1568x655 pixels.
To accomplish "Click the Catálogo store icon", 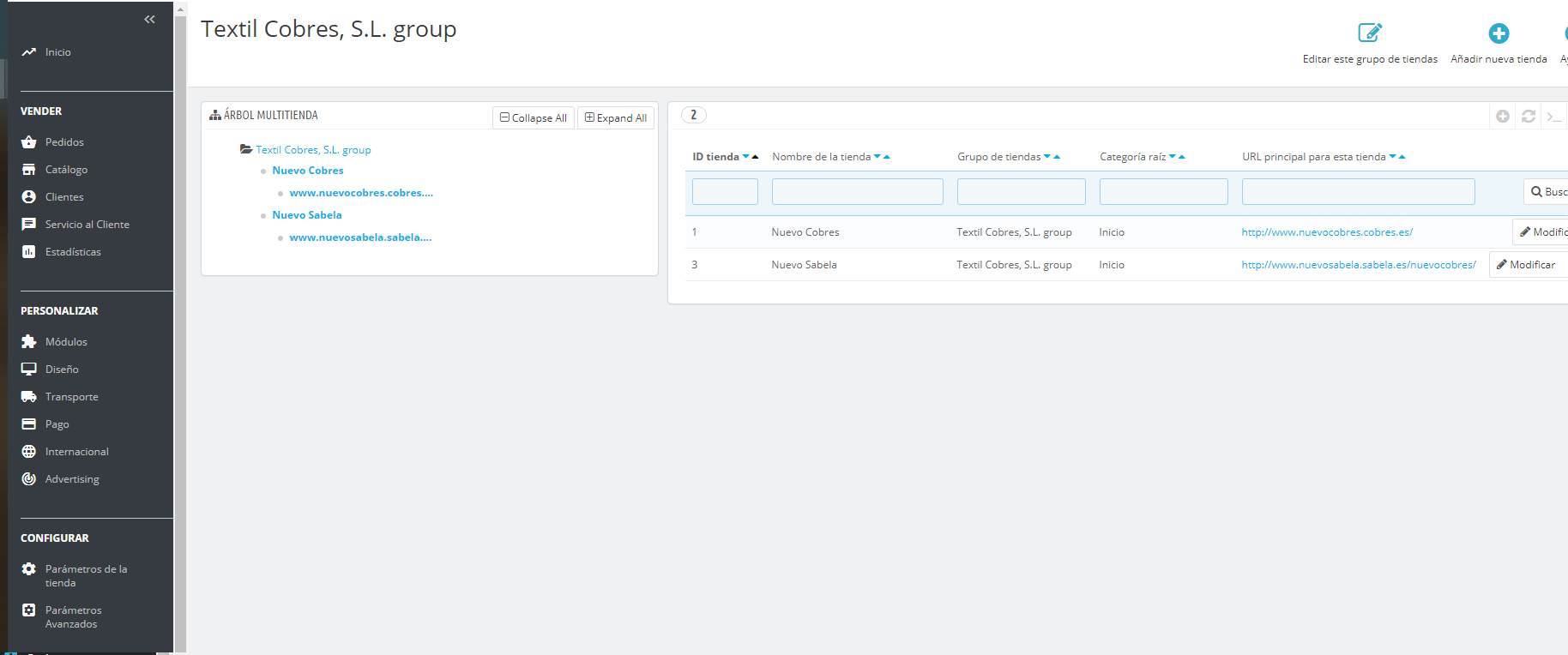I will [29, 170].
